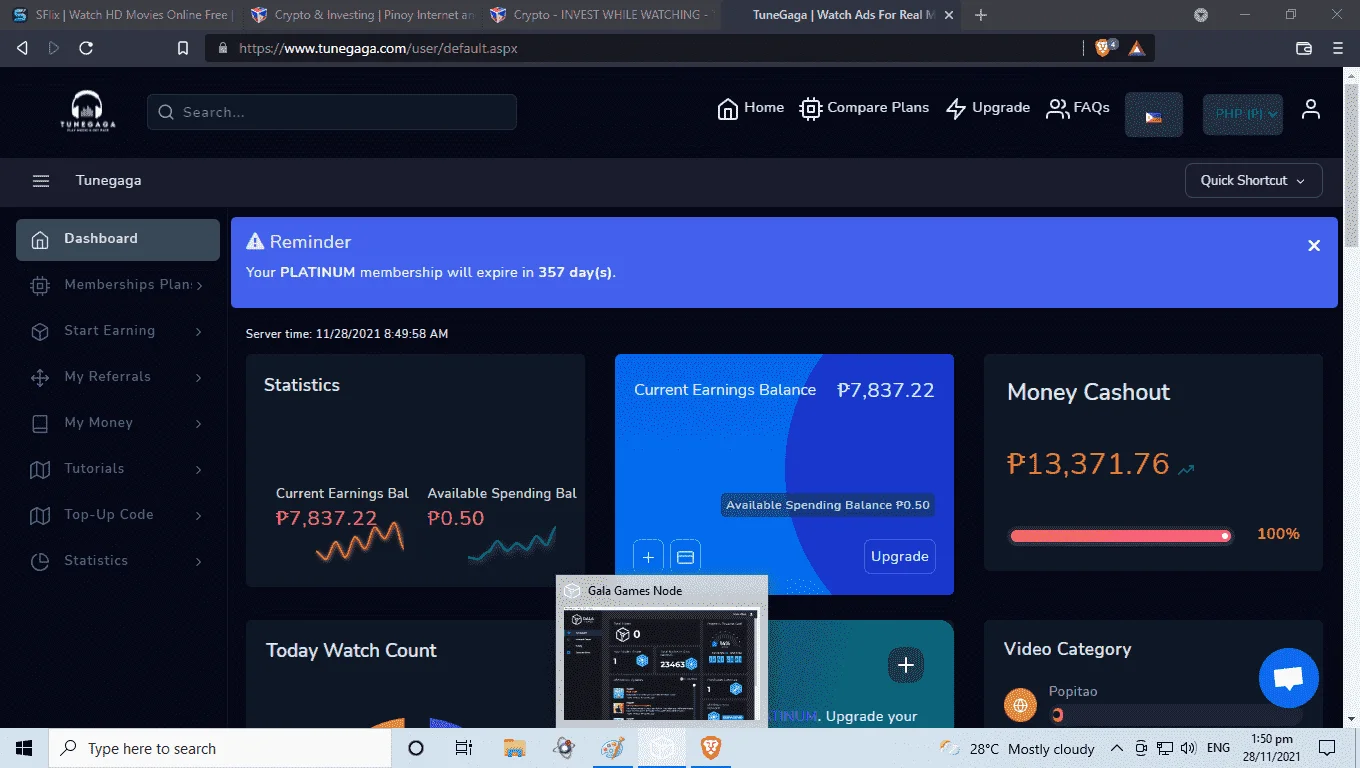Switch to the SFlix browser tab
This screenshot has width=1360, height=768.
(122, 15)
